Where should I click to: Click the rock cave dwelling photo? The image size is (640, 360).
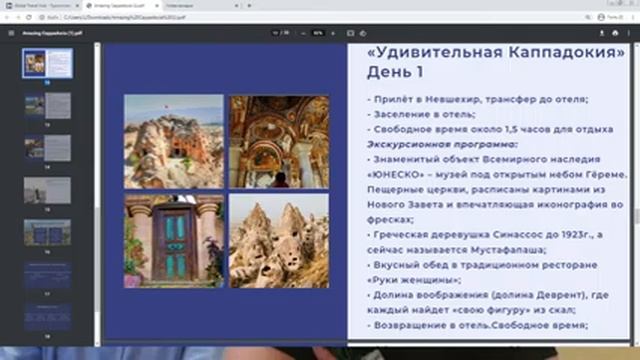(174, 141)
